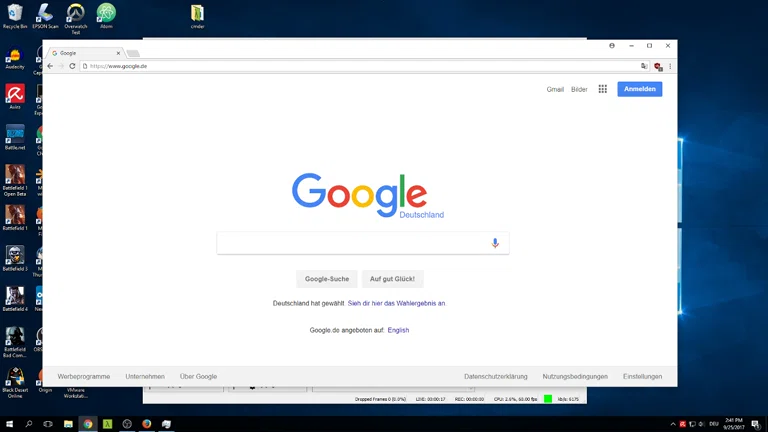Screen dimensions: 768x432
Task: Open Über Google in the footer
Action: click(x=198, y=376)
